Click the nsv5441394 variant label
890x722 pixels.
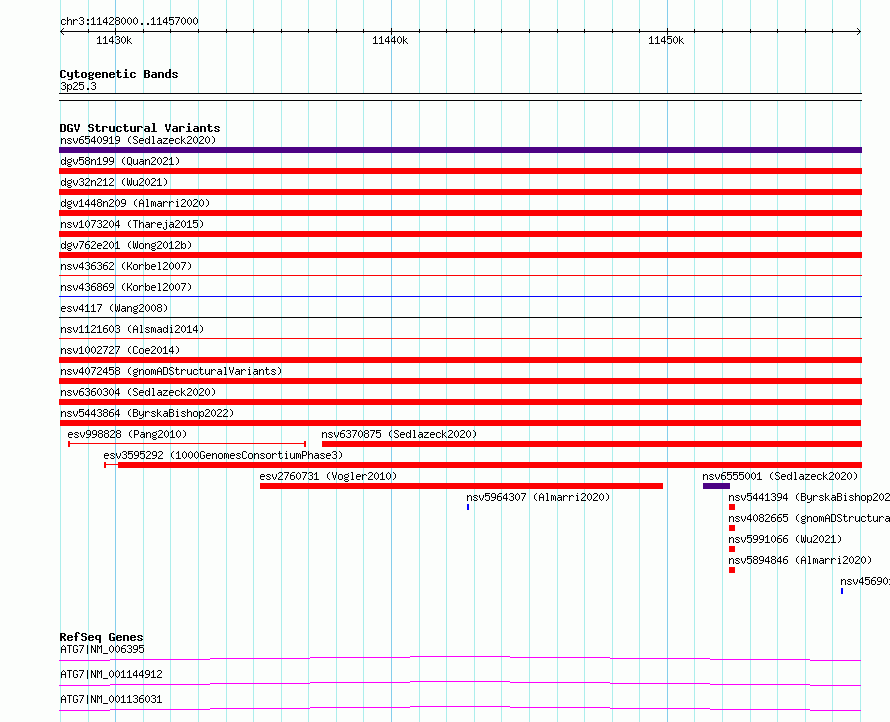coord(809,497)
